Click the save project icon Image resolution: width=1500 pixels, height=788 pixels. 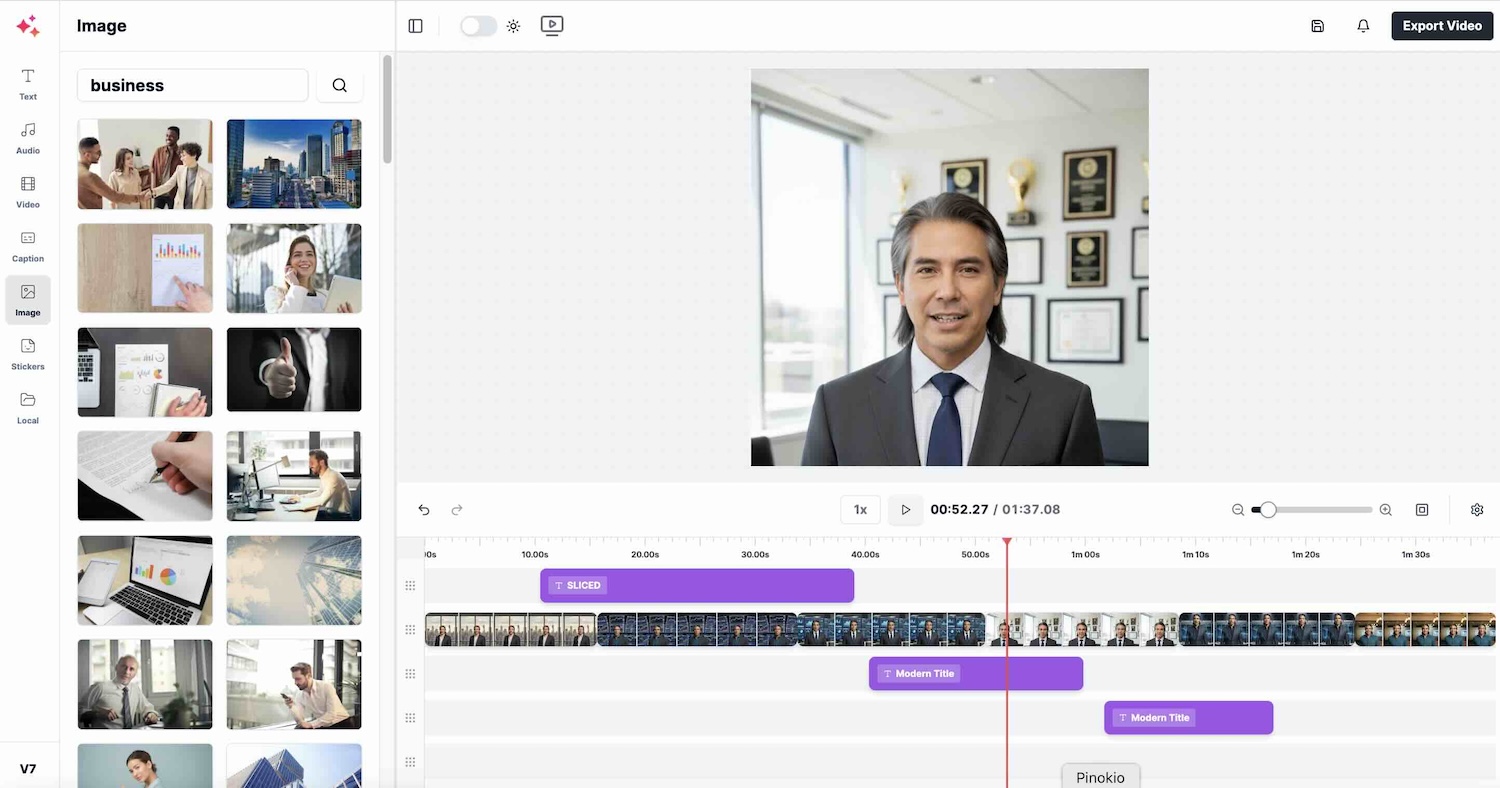point(1317,26)
